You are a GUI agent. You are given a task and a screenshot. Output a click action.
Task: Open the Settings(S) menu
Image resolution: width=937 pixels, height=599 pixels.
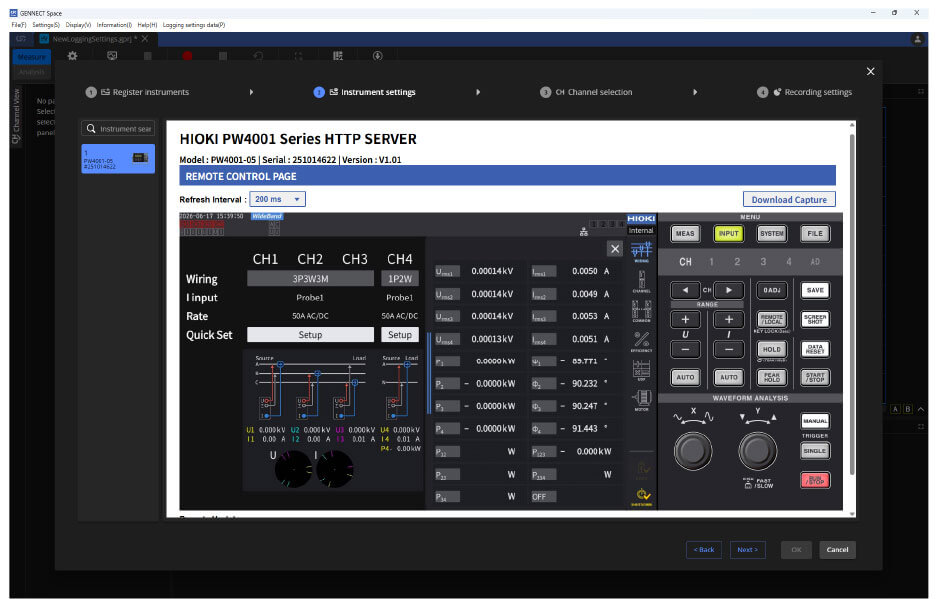point(45,25)
